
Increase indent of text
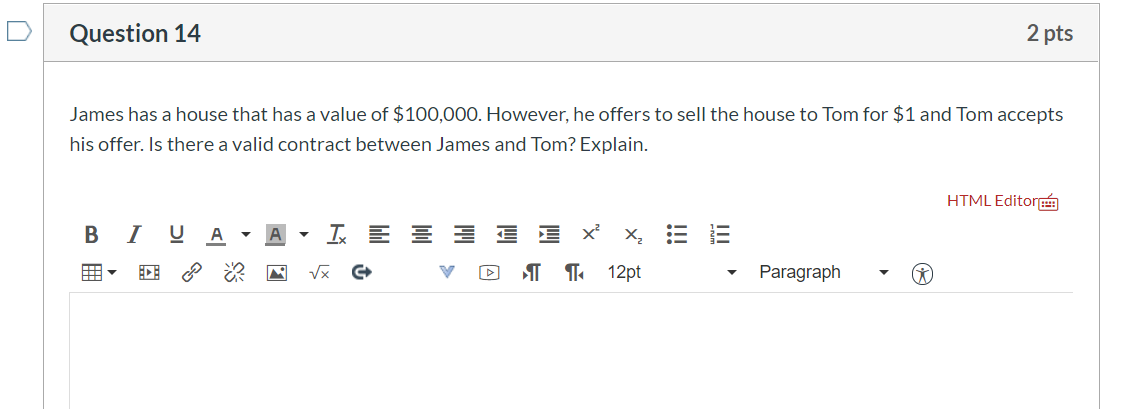tap(549, 235)
